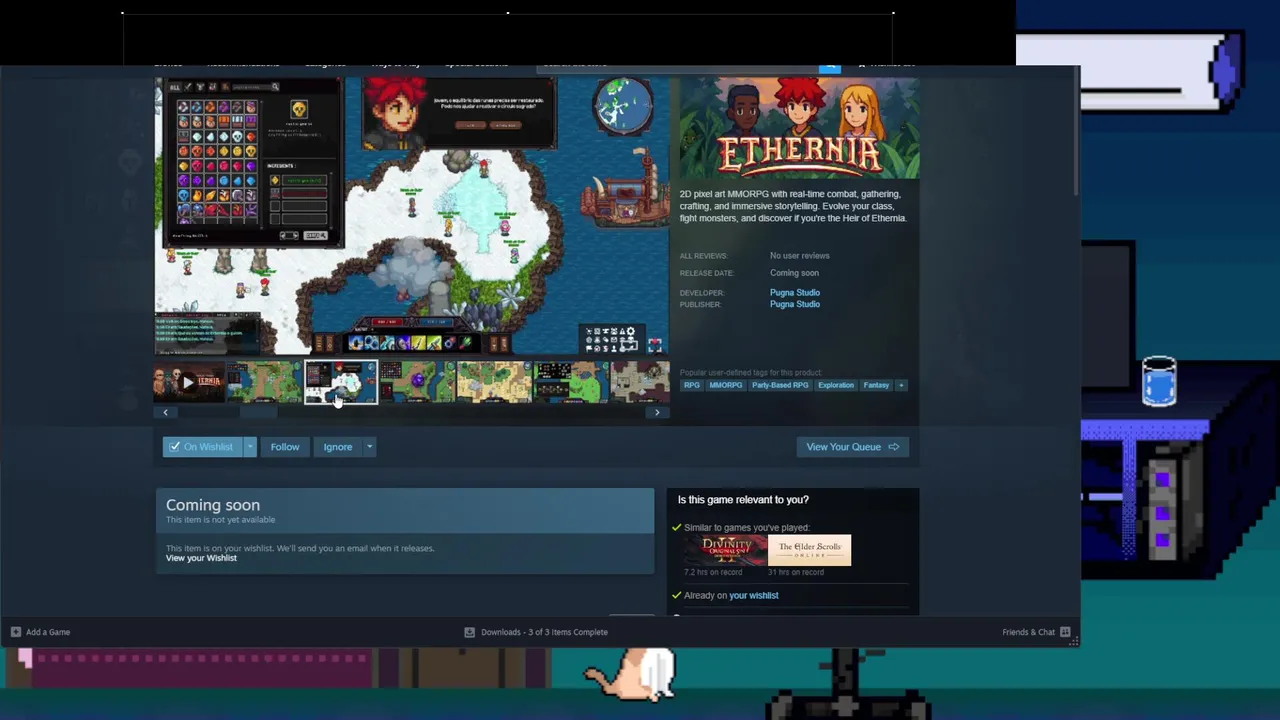Screen dimensions: 1280x720
Task: Select the MMORPG tag
Action: [726, 385]
